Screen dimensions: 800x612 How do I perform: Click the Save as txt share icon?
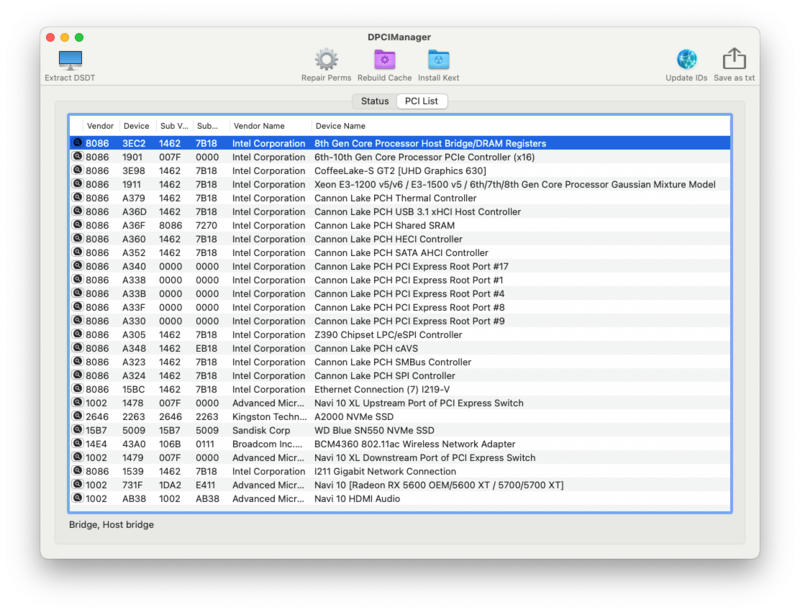(x=734, y=60)
